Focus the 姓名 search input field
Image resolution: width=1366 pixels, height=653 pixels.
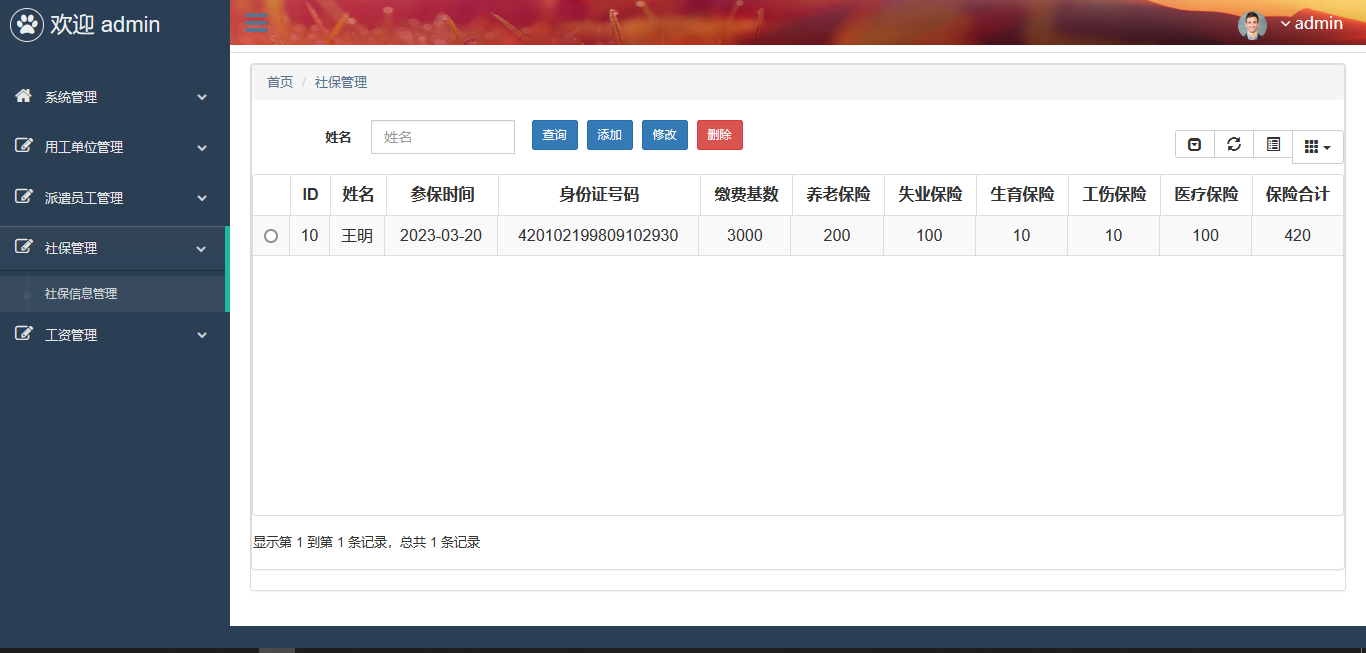(x=443, y=137)
